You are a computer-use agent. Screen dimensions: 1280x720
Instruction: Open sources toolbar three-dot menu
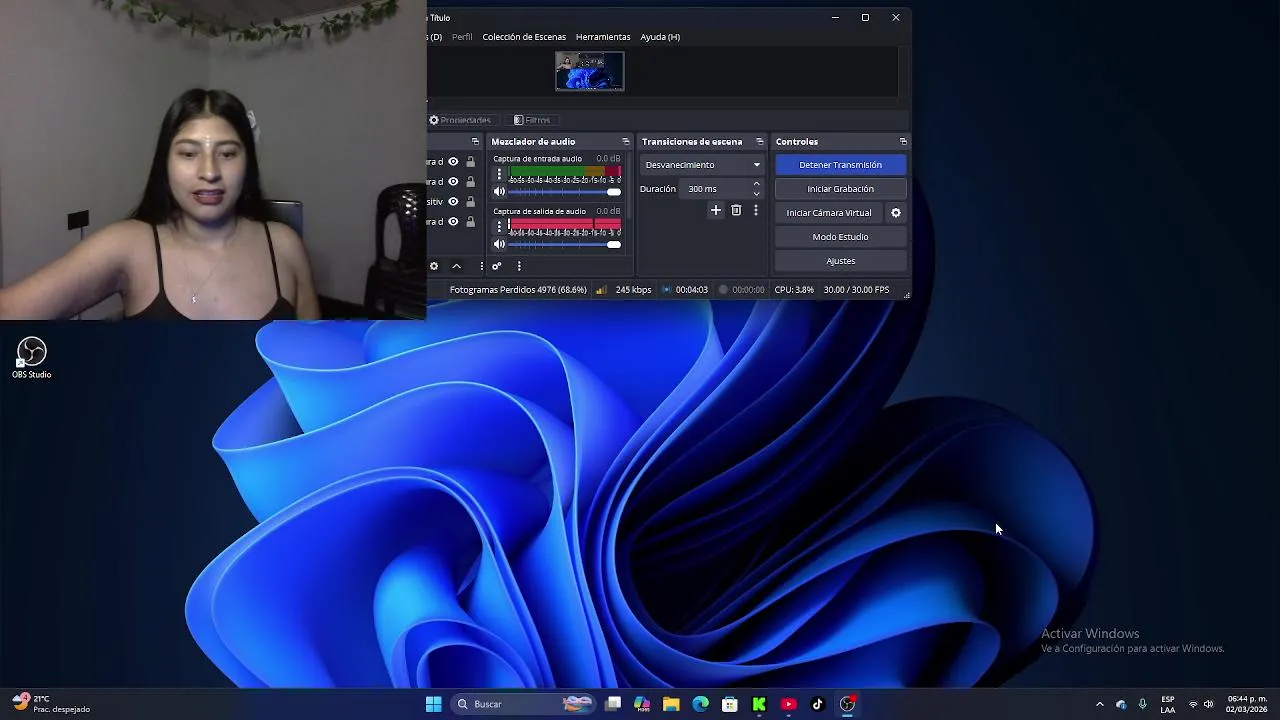coord(481,266)
